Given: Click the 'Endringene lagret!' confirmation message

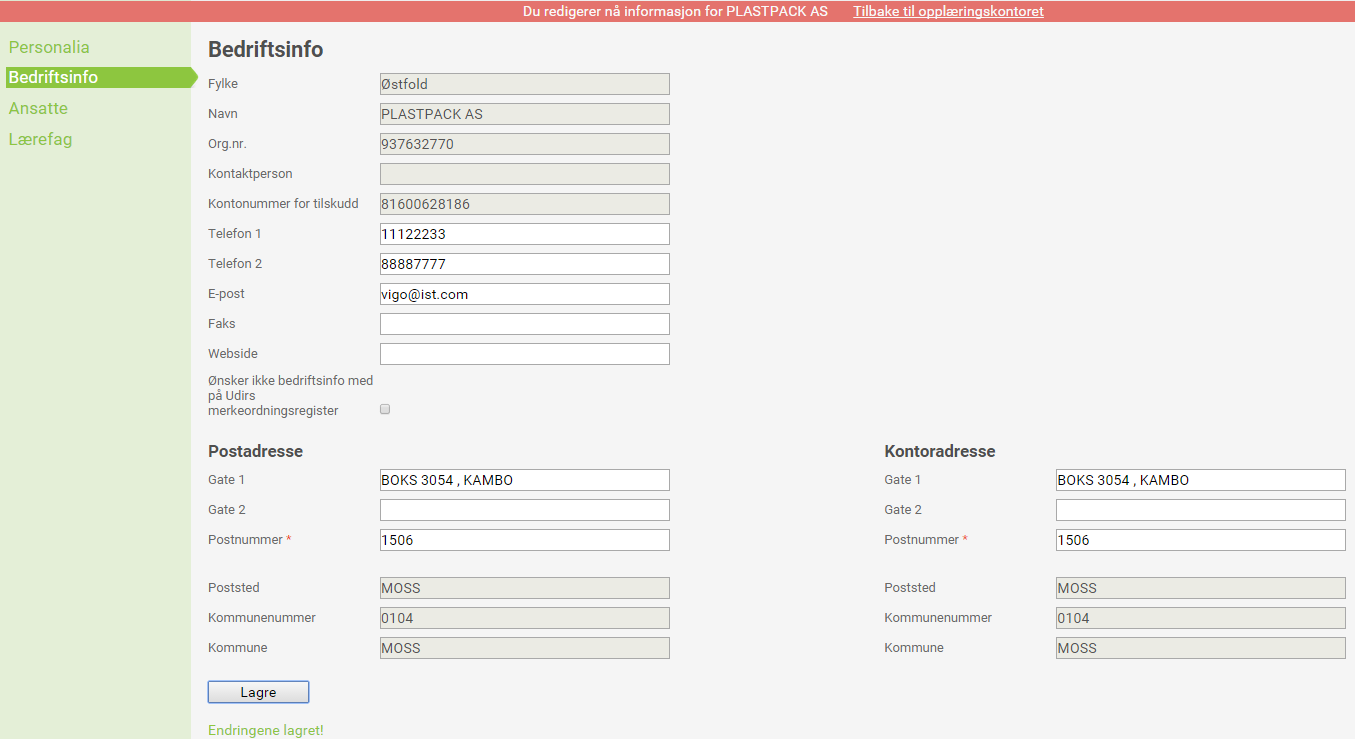Looking at the screenshot, I should 266,730.
